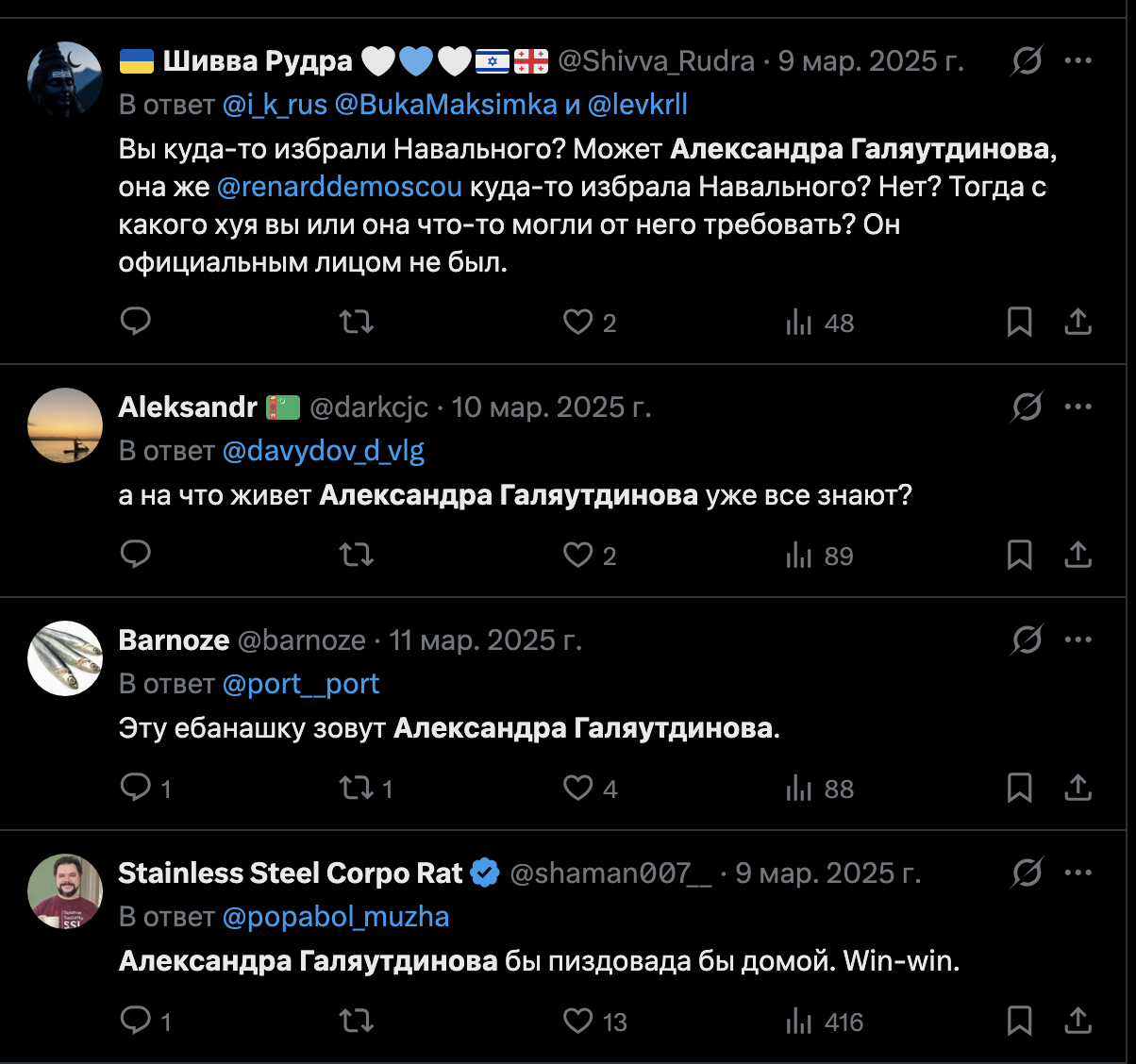Reply to Шивва Рудра's tweet
Screen dimensions: 1136x1064
tap(136, 322)
